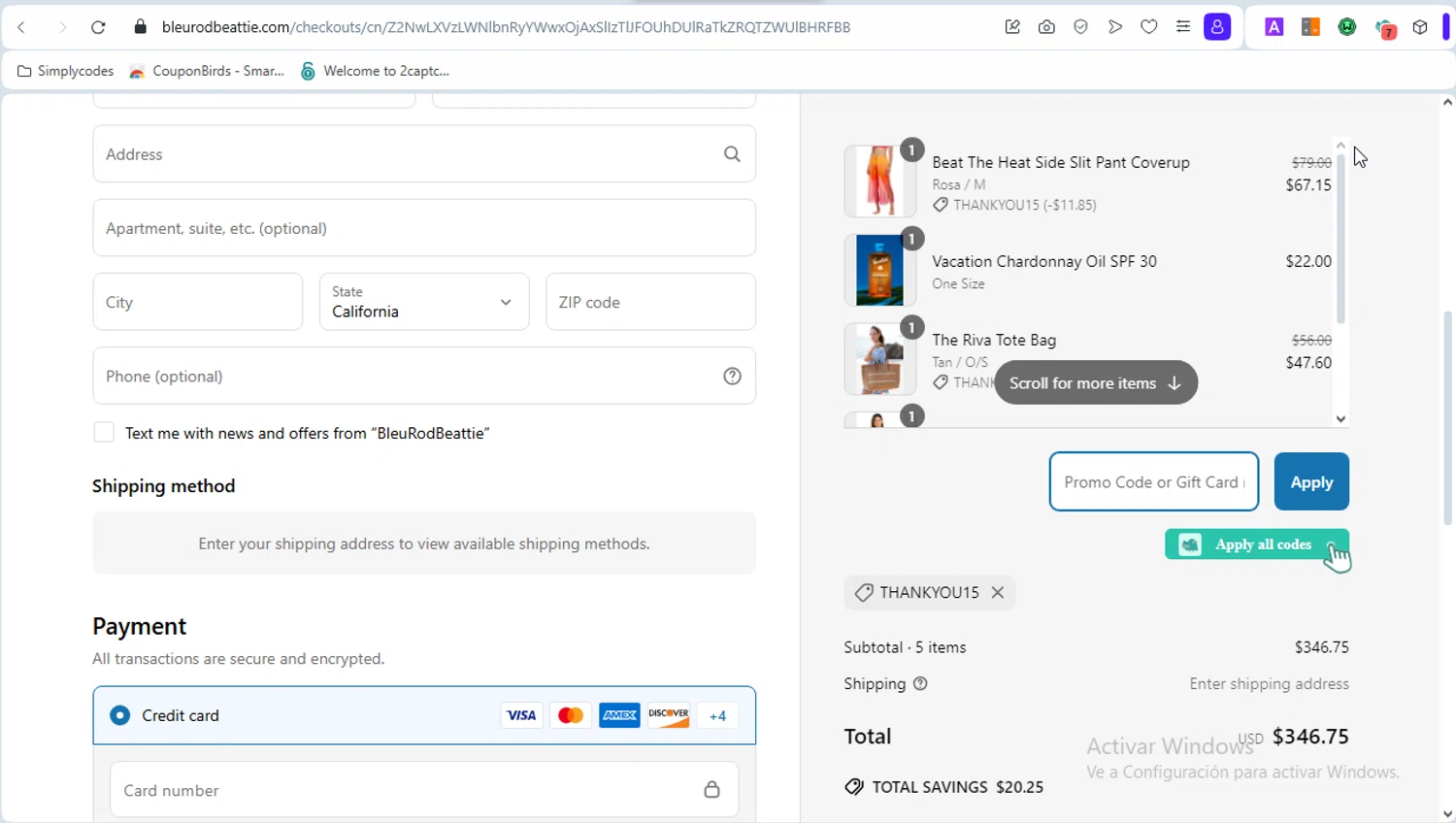
Task: Click the browser address bar URL
Action: (x=506, y=27)
